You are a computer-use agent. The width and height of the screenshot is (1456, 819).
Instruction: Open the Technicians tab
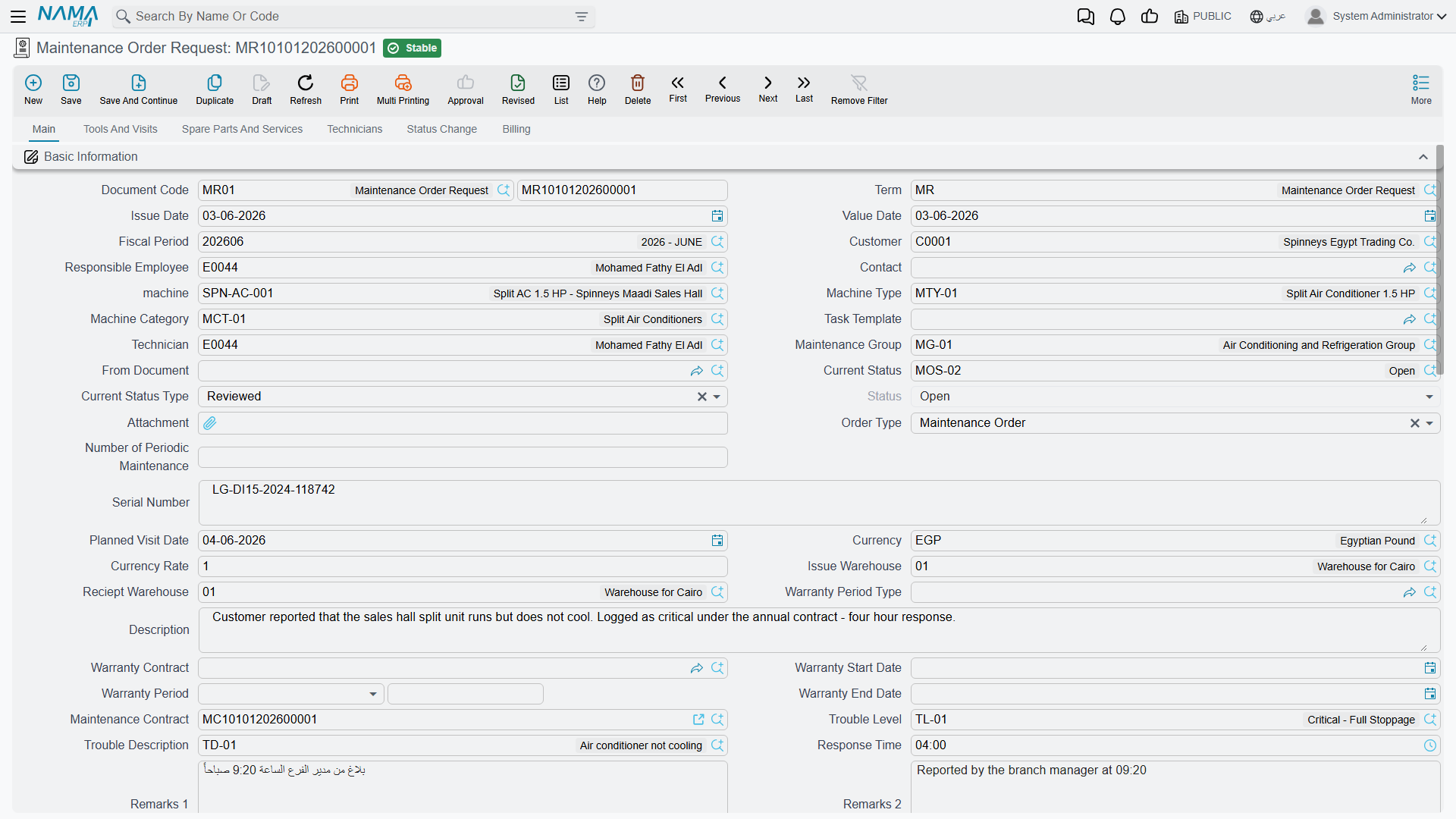(355, 129)
